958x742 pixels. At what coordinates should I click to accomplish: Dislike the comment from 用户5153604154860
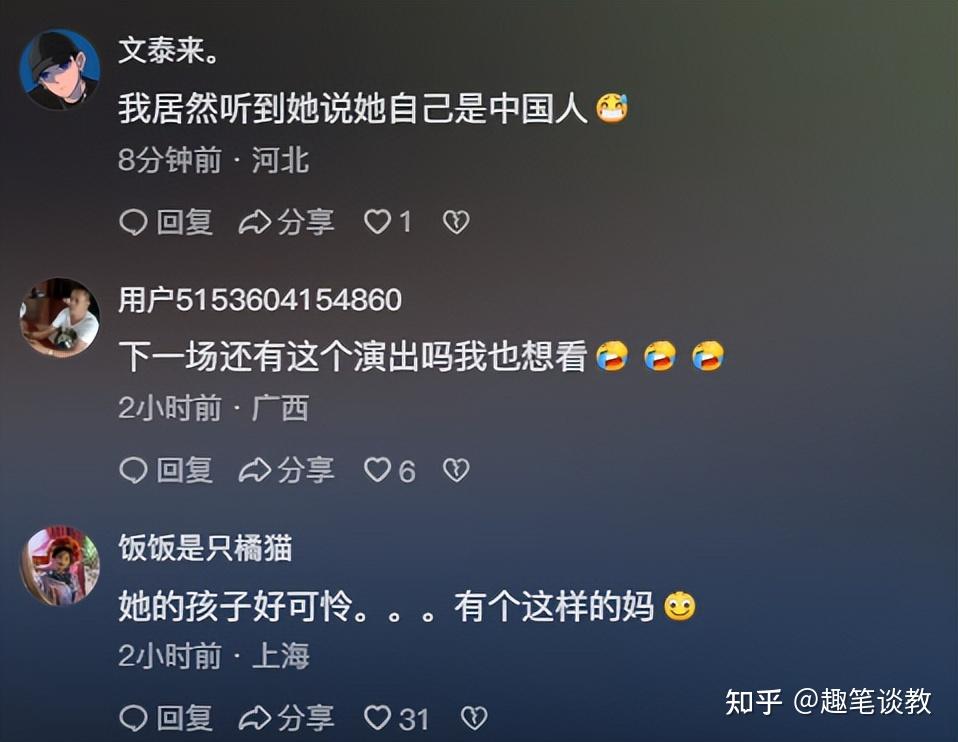456,471
